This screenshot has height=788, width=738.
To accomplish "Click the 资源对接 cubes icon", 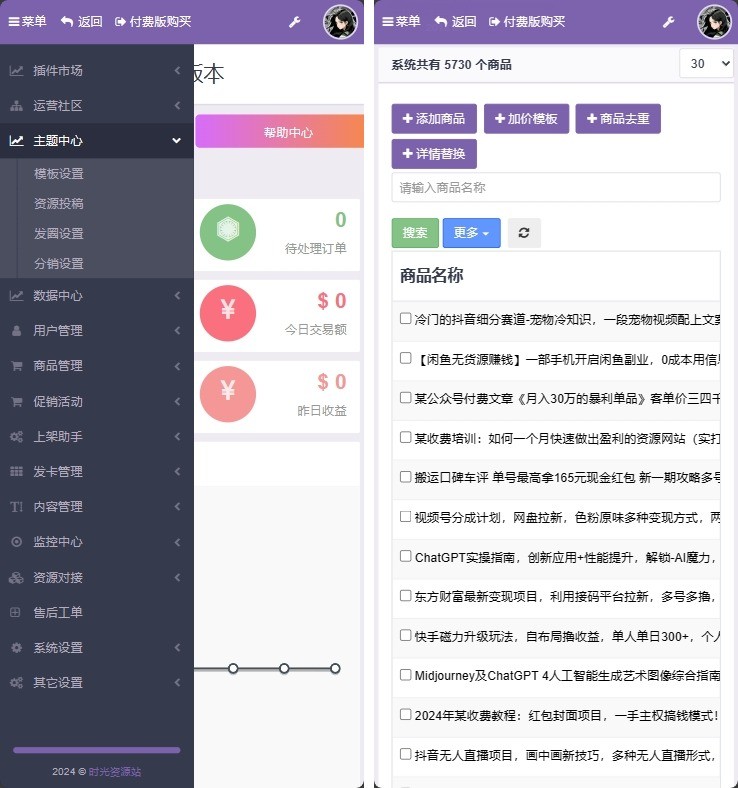I will pyautogui.click(x=16, y=578).
